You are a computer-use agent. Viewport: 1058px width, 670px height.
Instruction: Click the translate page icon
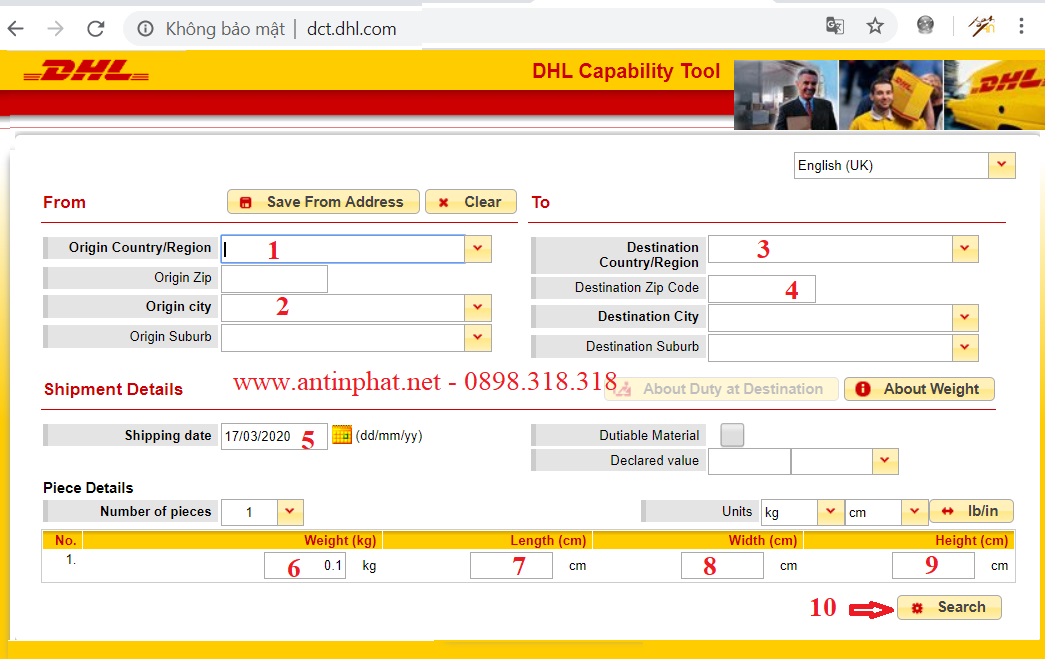(x=834, y=27)
